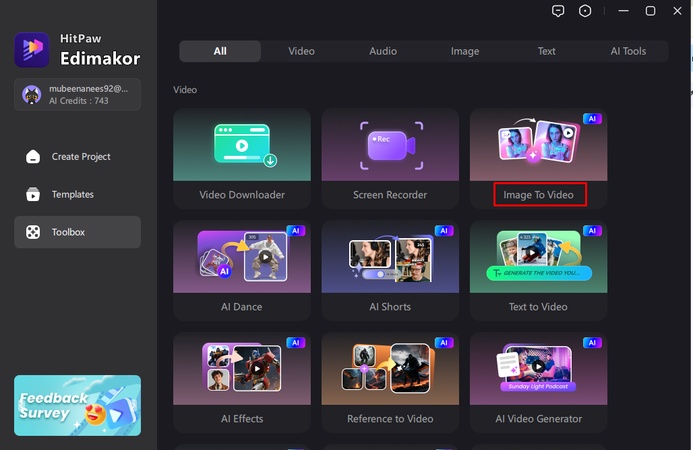Screen dimensions: 693x450
Task: Switch to the Text tab
Action: (x=547, y=51)
